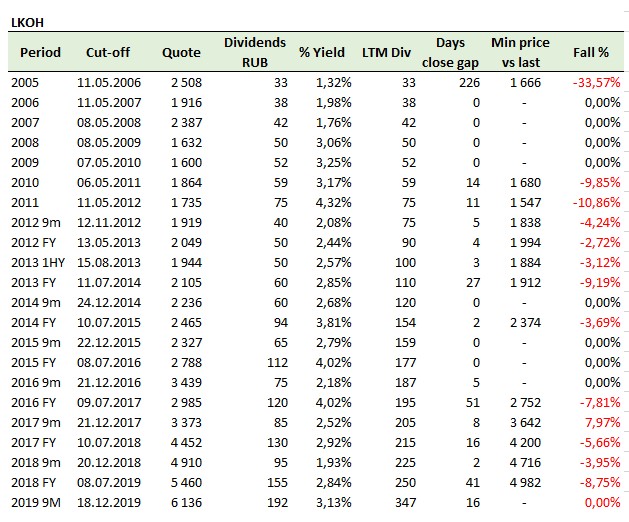Select the 2019 9M period cell
The height and width of the screenshot is (522, 629).
(36, 503)
